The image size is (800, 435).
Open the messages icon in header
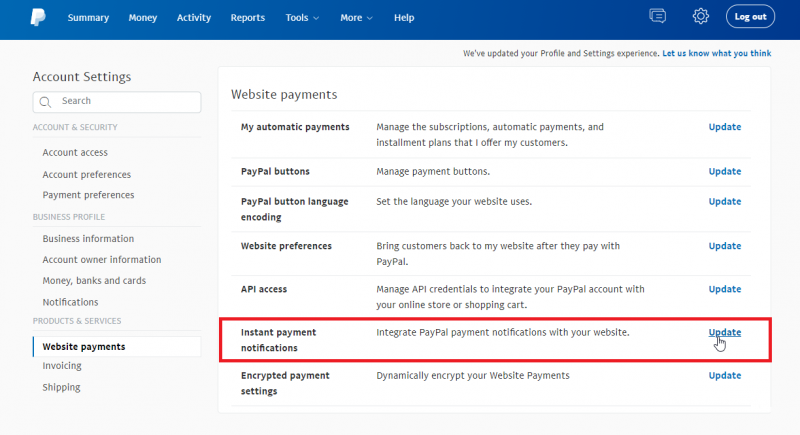point(658,16)
